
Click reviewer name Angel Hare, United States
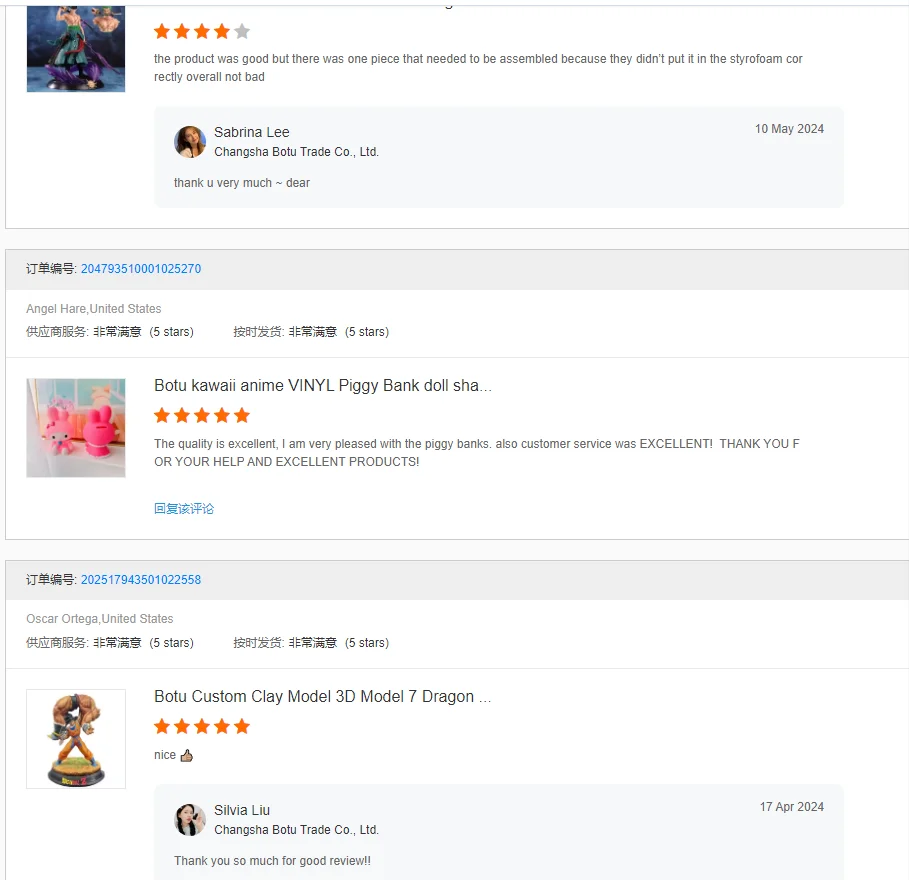pos(93,308)
